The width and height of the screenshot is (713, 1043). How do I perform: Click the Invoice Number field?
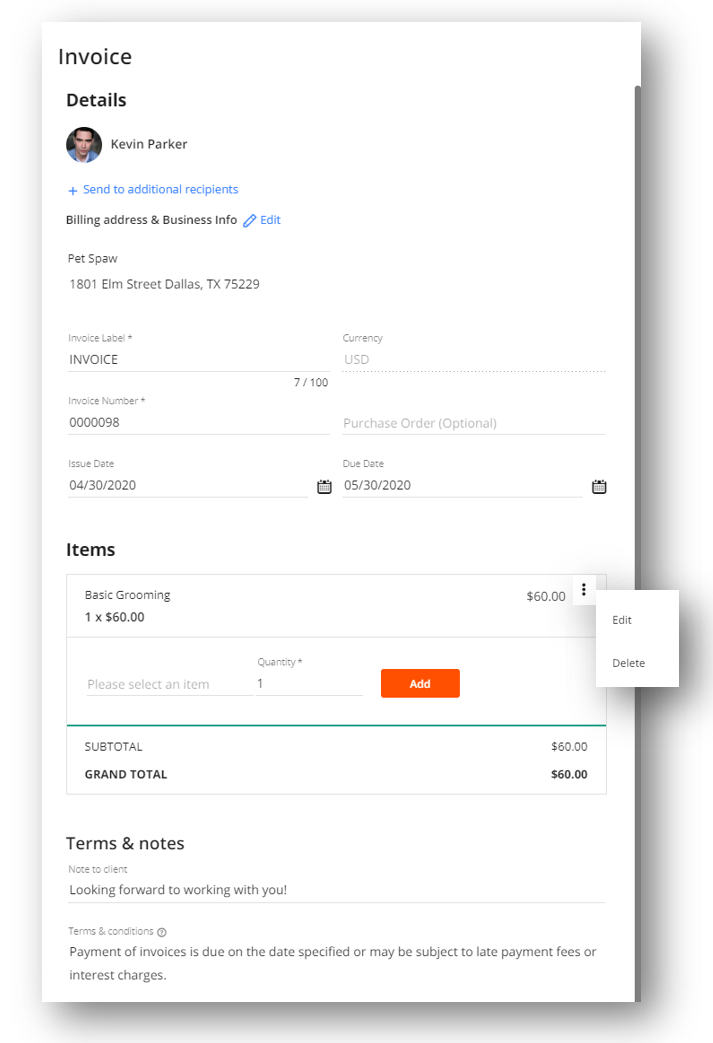pos(198,422)
